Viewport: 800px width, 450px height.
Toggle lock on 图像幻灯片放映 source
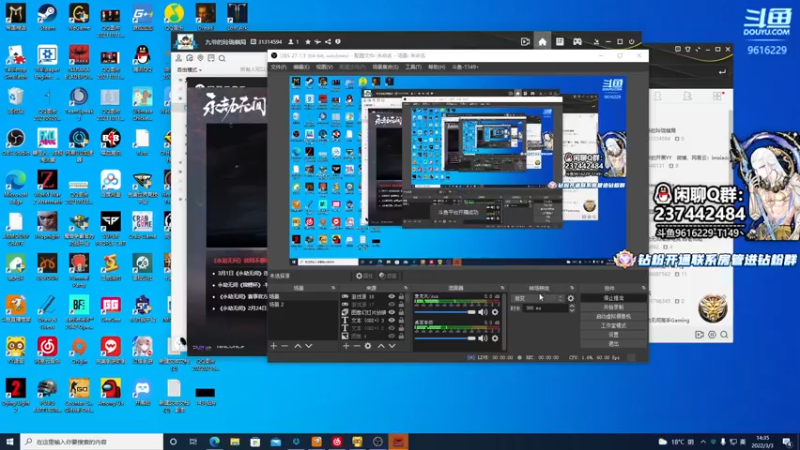401,312
